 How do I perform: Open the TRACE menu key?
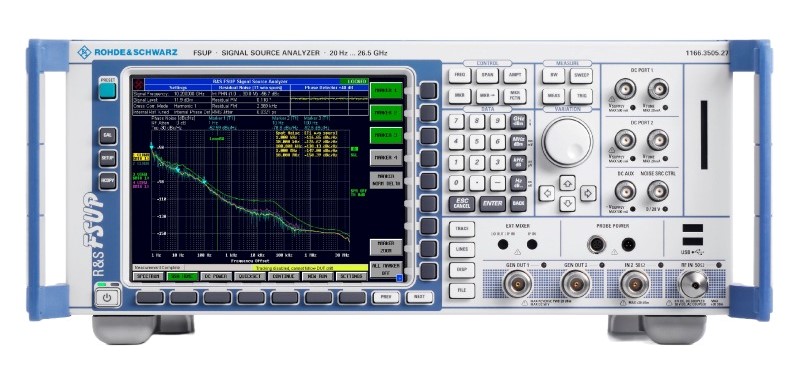point(462,229)
